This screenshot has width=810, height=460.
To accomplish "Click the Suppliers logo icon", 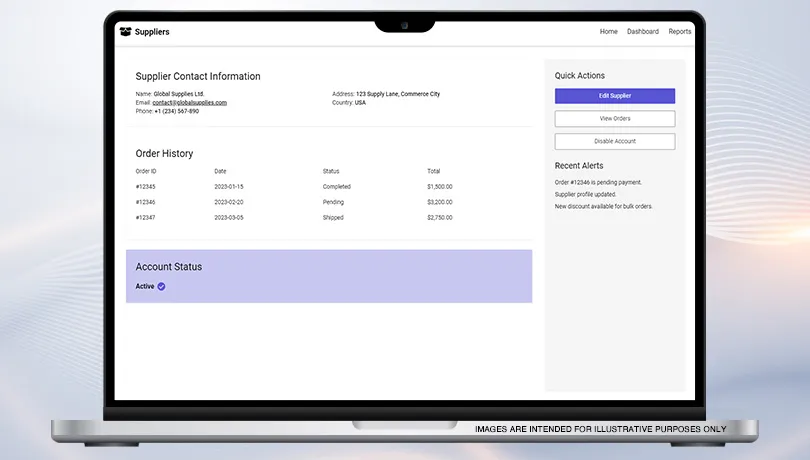I will (x=125, y=32).
